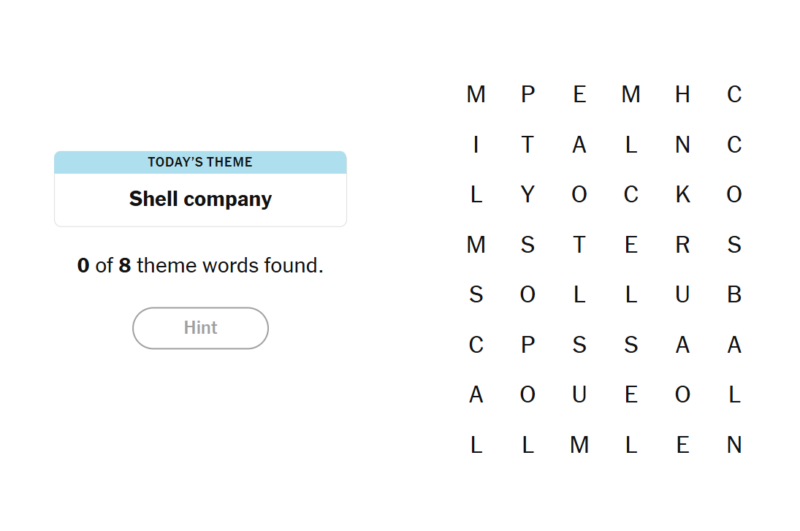The image size is (800, 531).
Task: Select the letter P in the top row
Action: [x=528, y=95]
